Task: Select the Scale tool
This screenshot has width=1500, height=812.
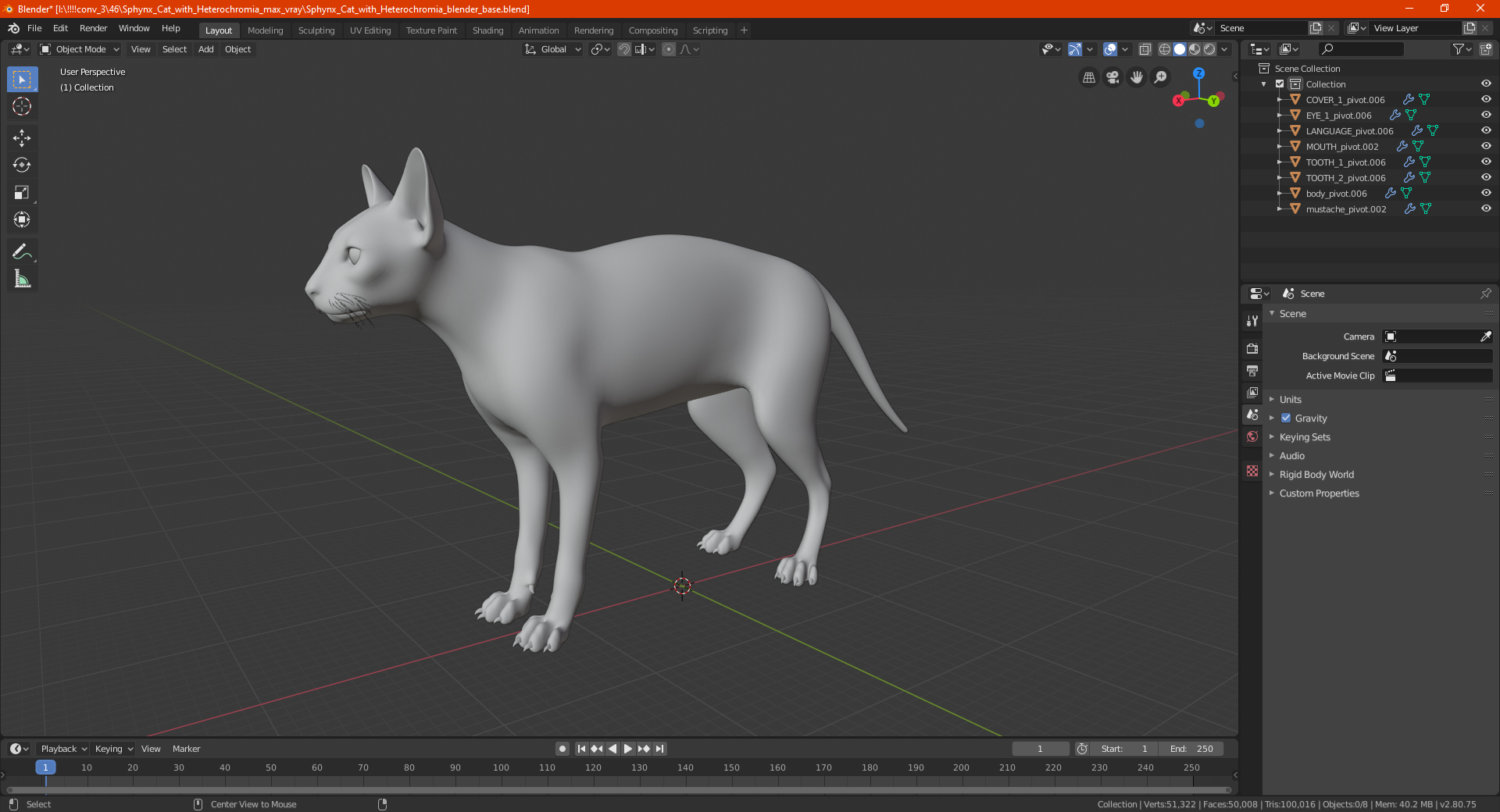Action: pyautogui.click(x=22, y=193)
